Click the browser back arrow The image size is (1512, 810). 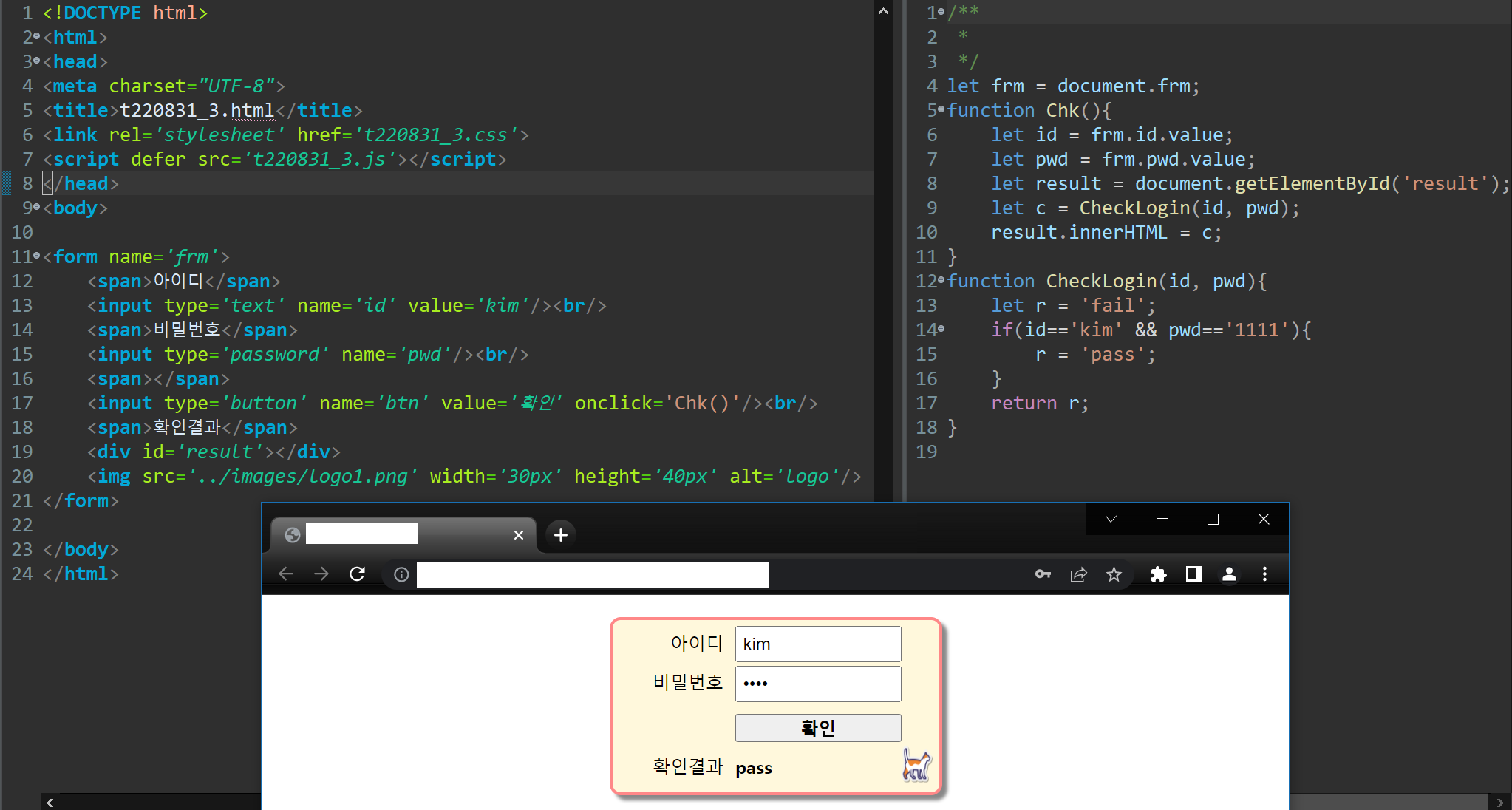click(286, 574)
